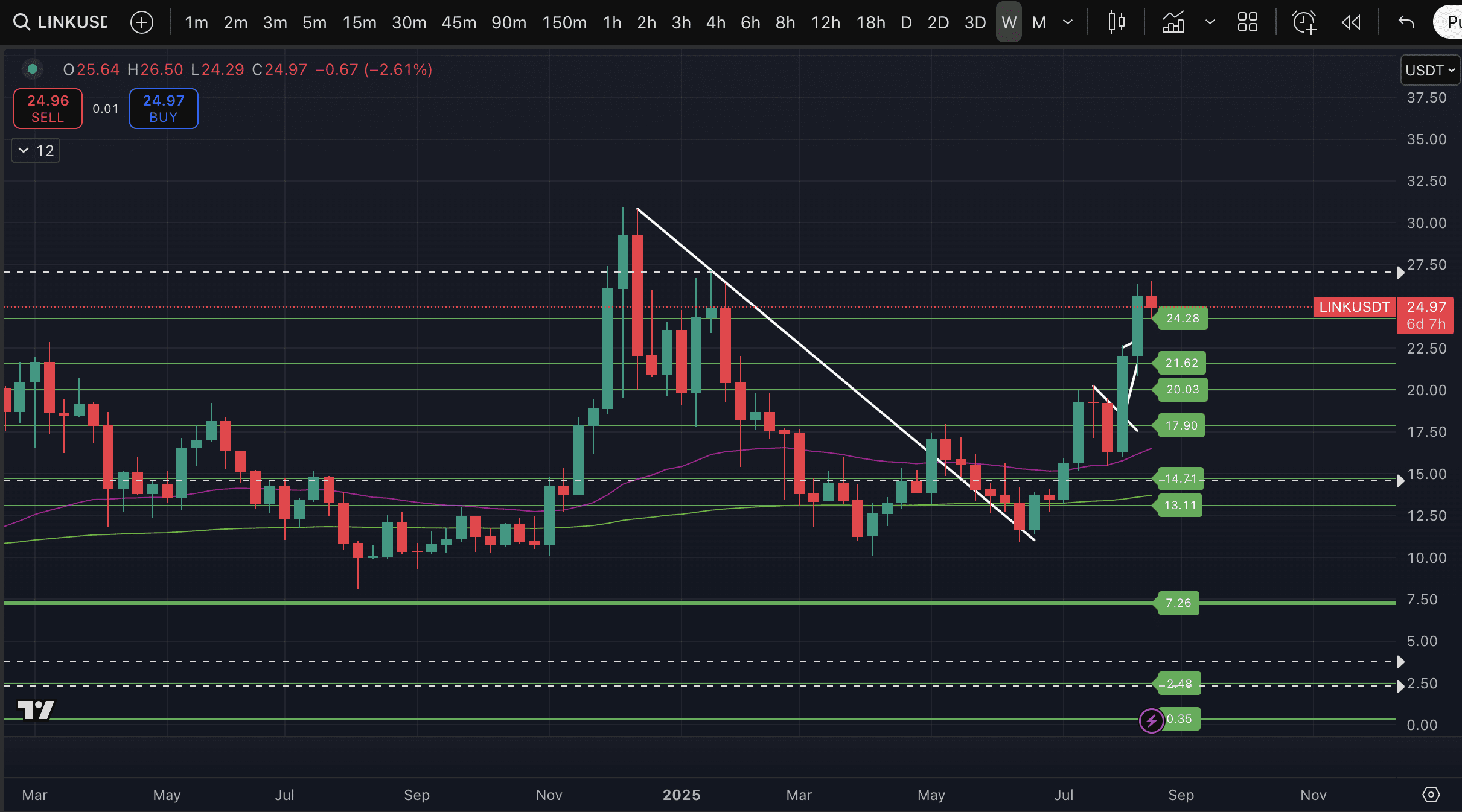Add a symbol to compare using plus icon

pos(142,22)
